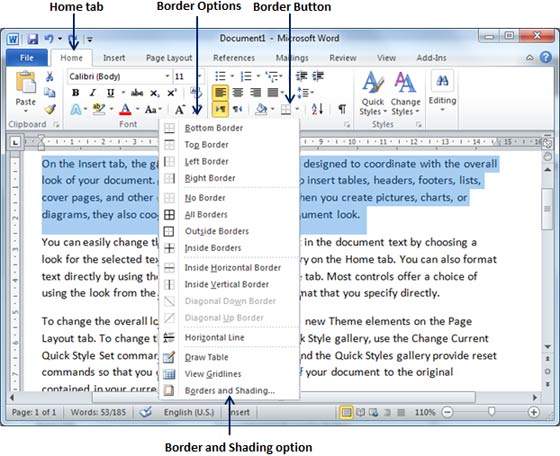Open Word Help question mark icon
The height and width of the screenshot is (456, 560).
[546, 57]
